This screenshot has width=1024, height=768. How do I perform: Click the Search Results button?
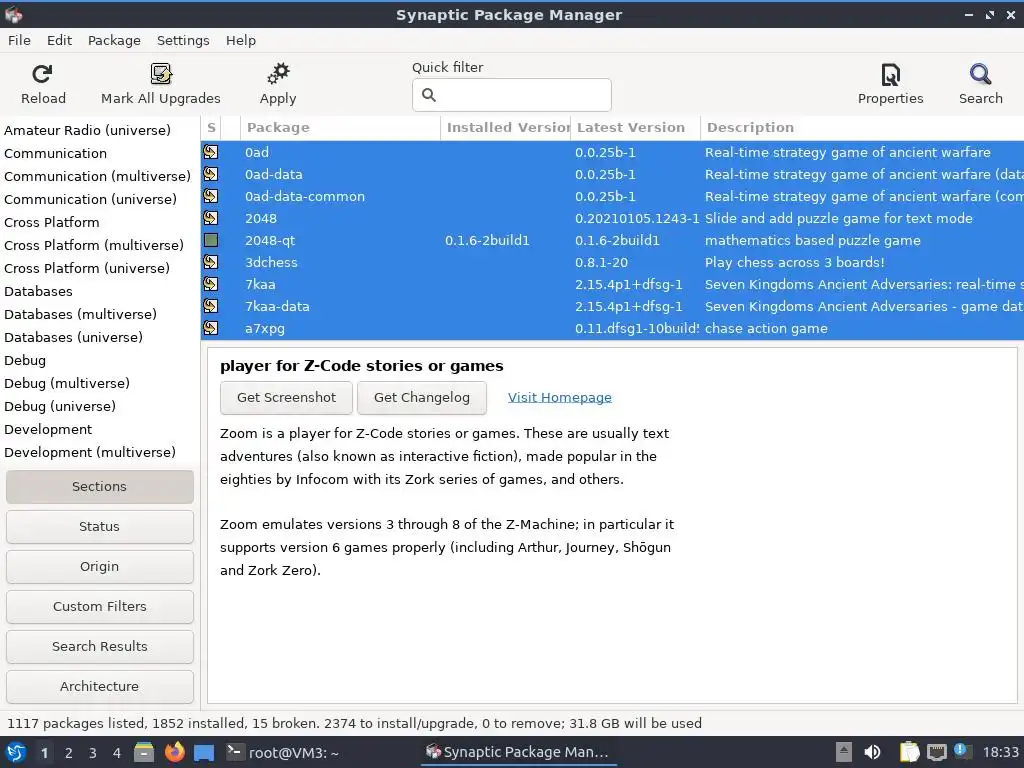pos(100,647)
